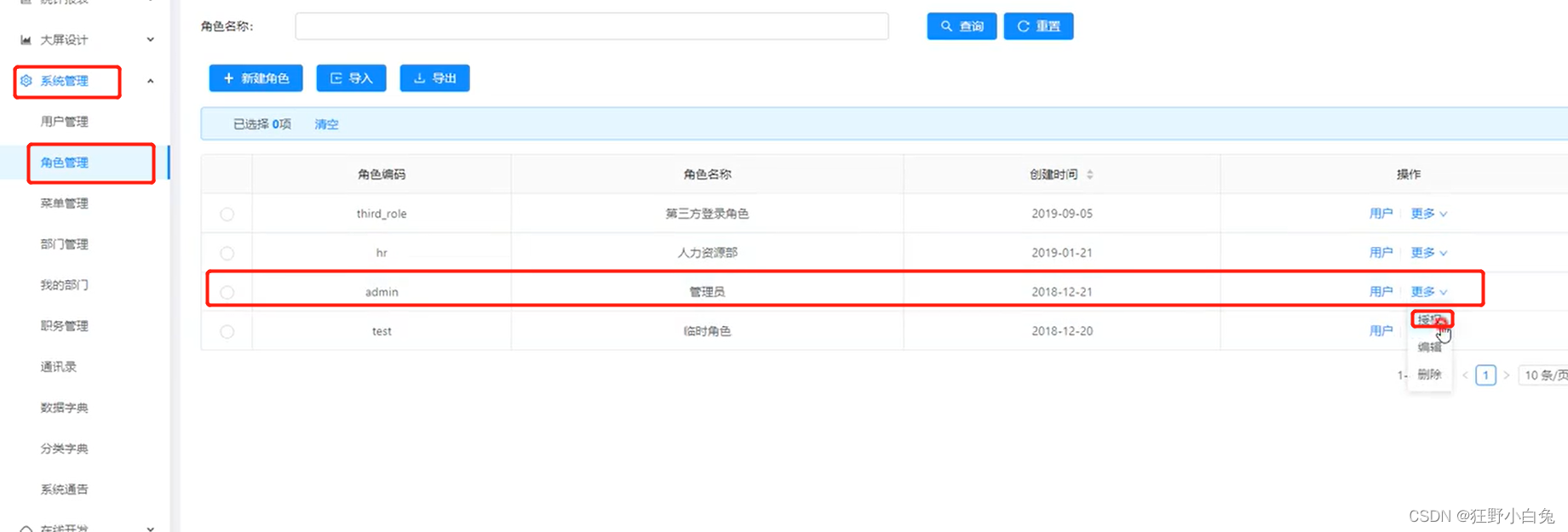Click the 2018-12-20 date cell
The height and width of the screenshot is (532, 1568).
(x=1062, y=331)
